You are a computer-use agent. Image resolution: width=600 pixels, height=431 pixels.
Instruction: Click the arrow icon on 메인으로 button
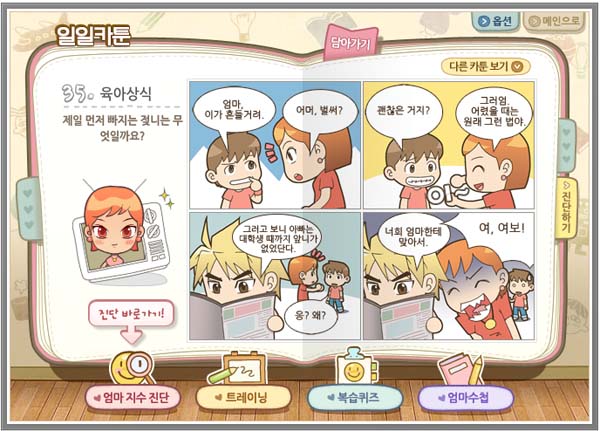point(534,21)
